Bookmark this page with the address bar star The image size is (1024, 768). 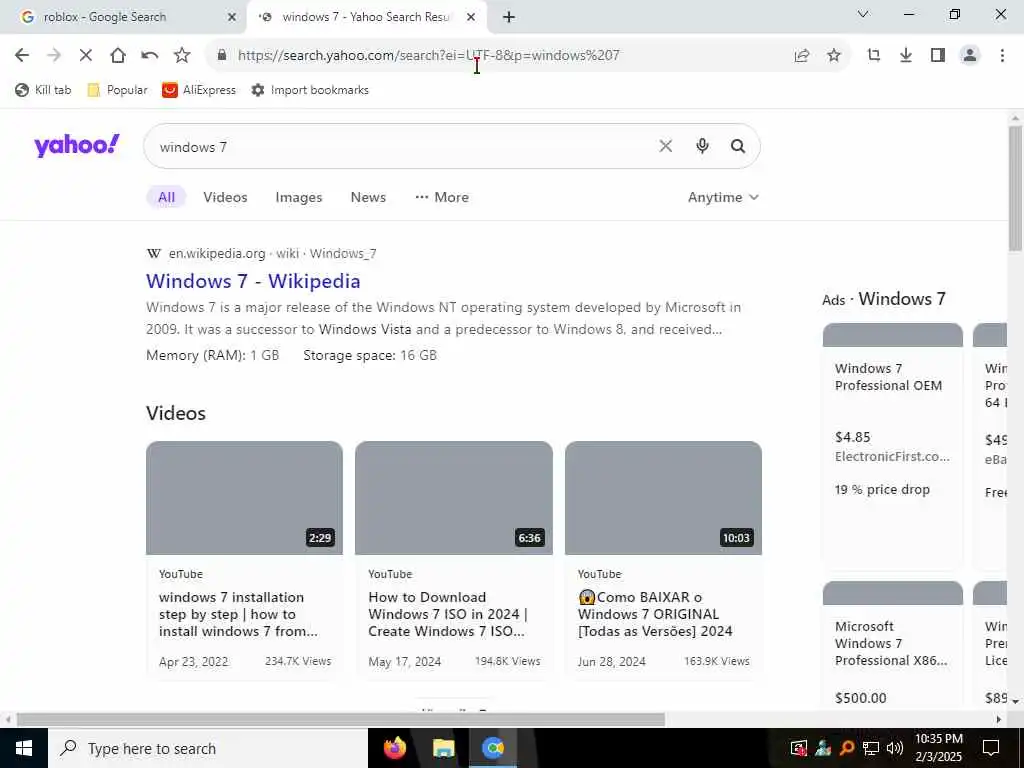(834, 56)
